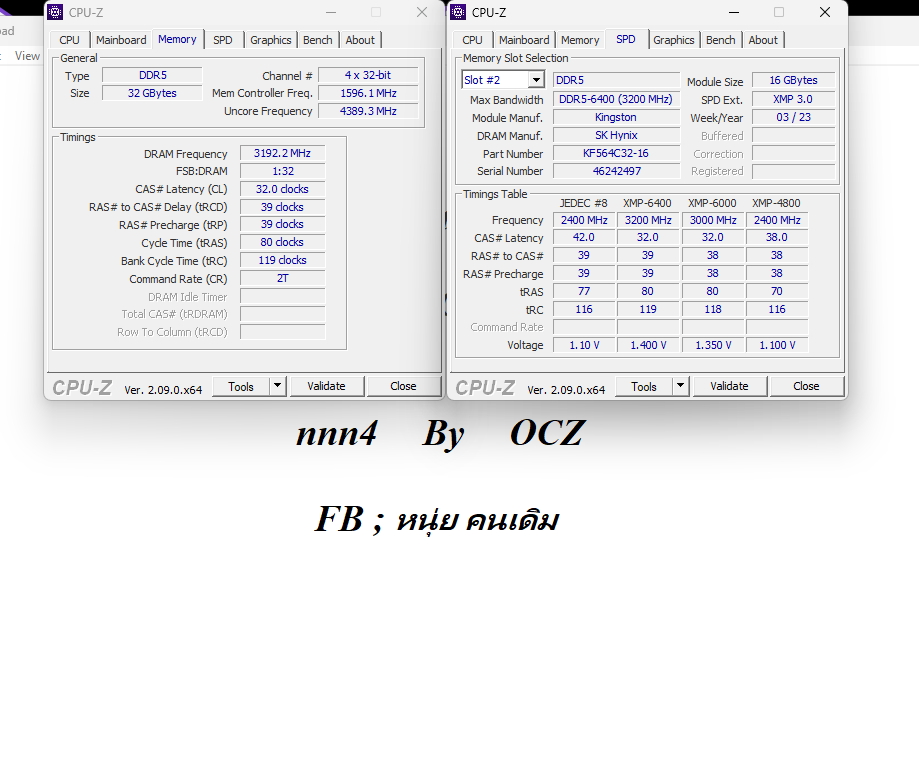Click the Cycle Time value "80 clocks"
This screenshot has height=760, width=919.
click(282, 242)
